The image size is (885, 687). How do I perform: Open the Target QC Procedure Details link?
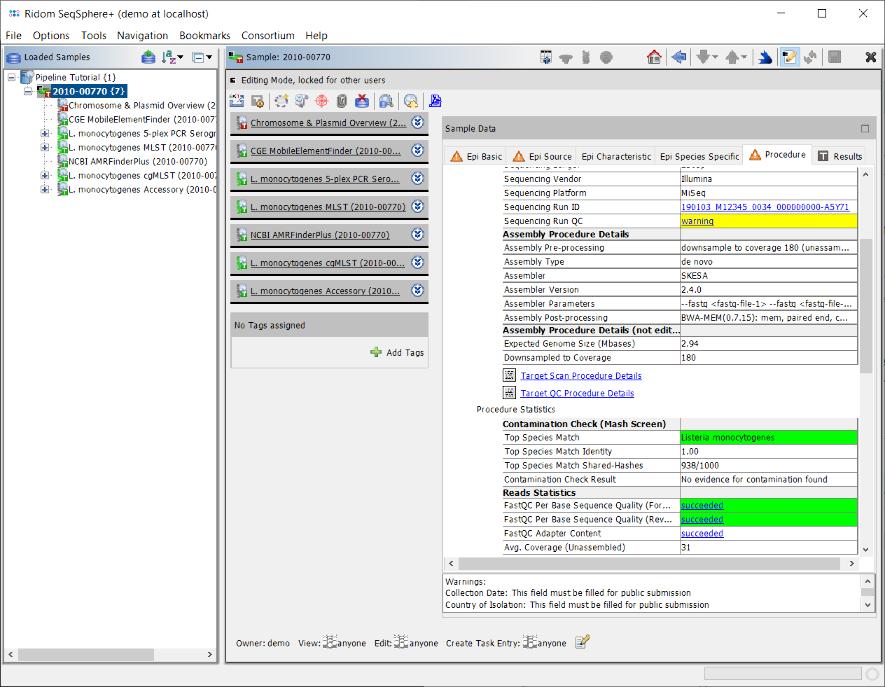tap(577, 393)
